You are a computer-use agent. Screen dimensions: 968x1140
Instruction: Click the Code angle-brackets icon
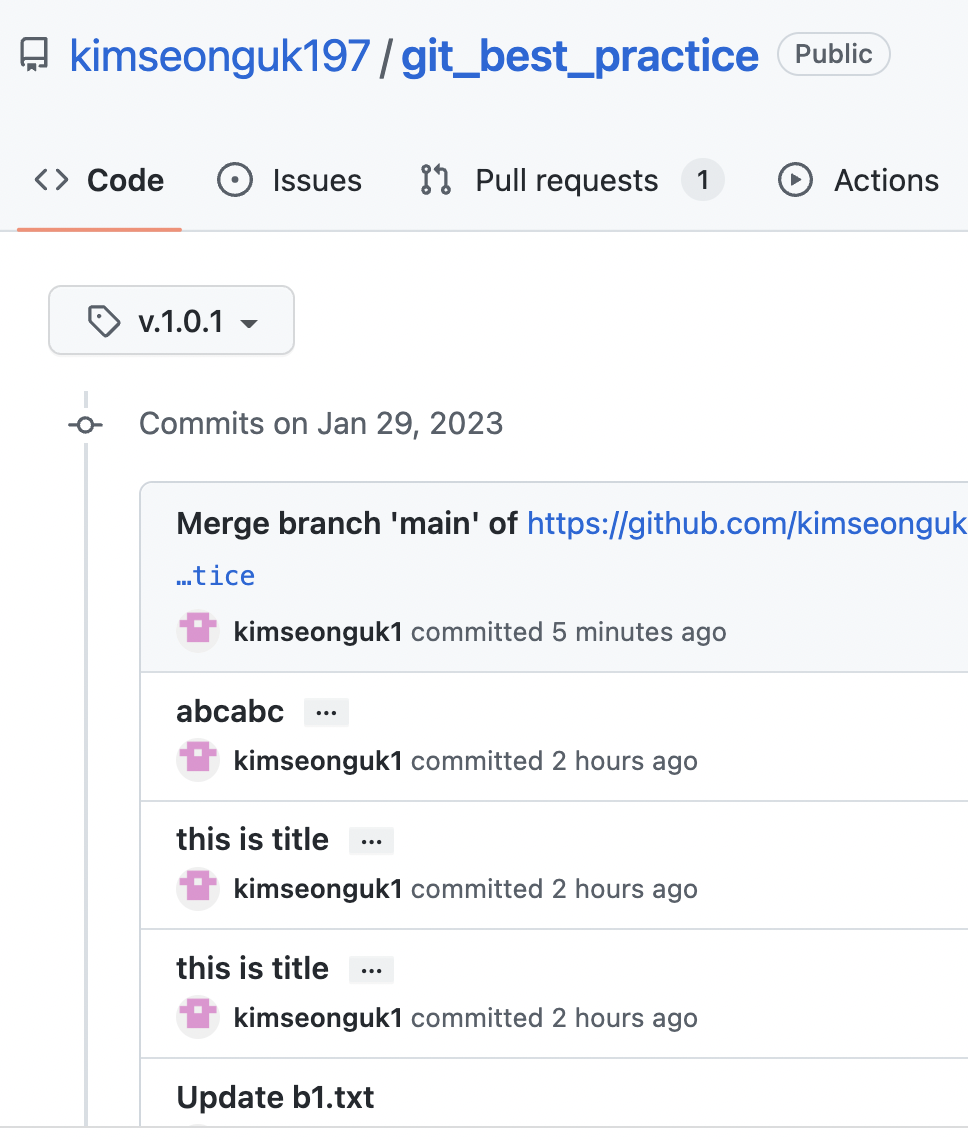(x=52, y=180)
